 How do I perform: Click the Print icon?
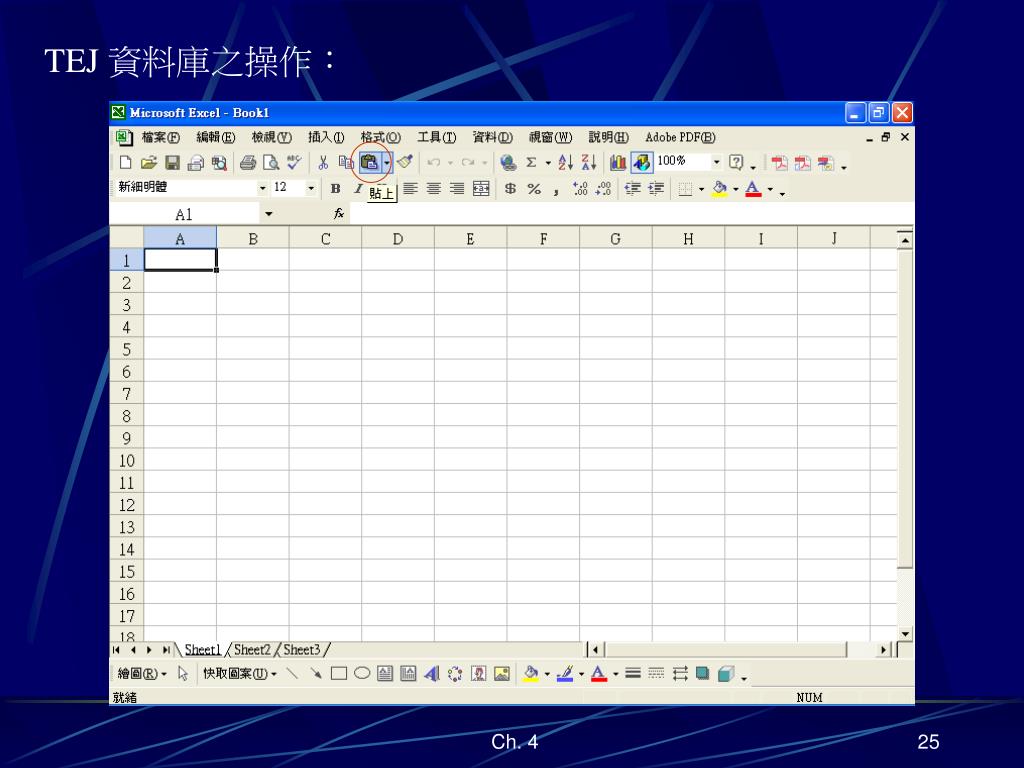[x=248, y=163]
